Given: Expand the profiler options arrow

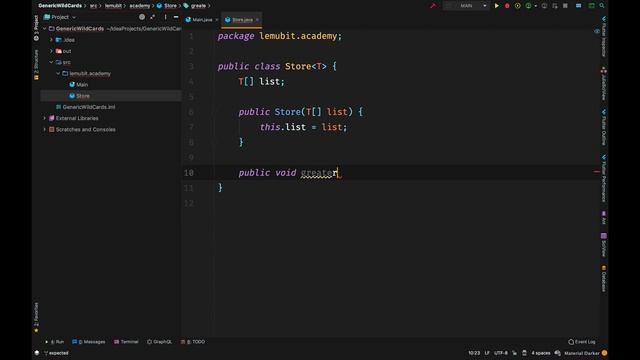Looking at the screenshot, I should [x=536, y=6].
